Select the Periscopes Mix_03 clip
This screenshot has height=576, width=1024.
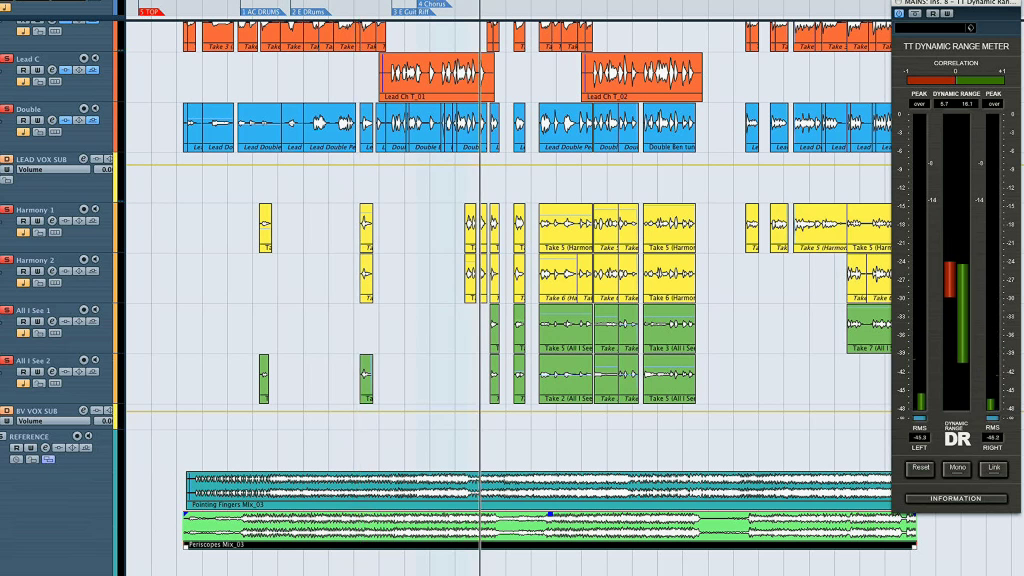coord(550,530)
